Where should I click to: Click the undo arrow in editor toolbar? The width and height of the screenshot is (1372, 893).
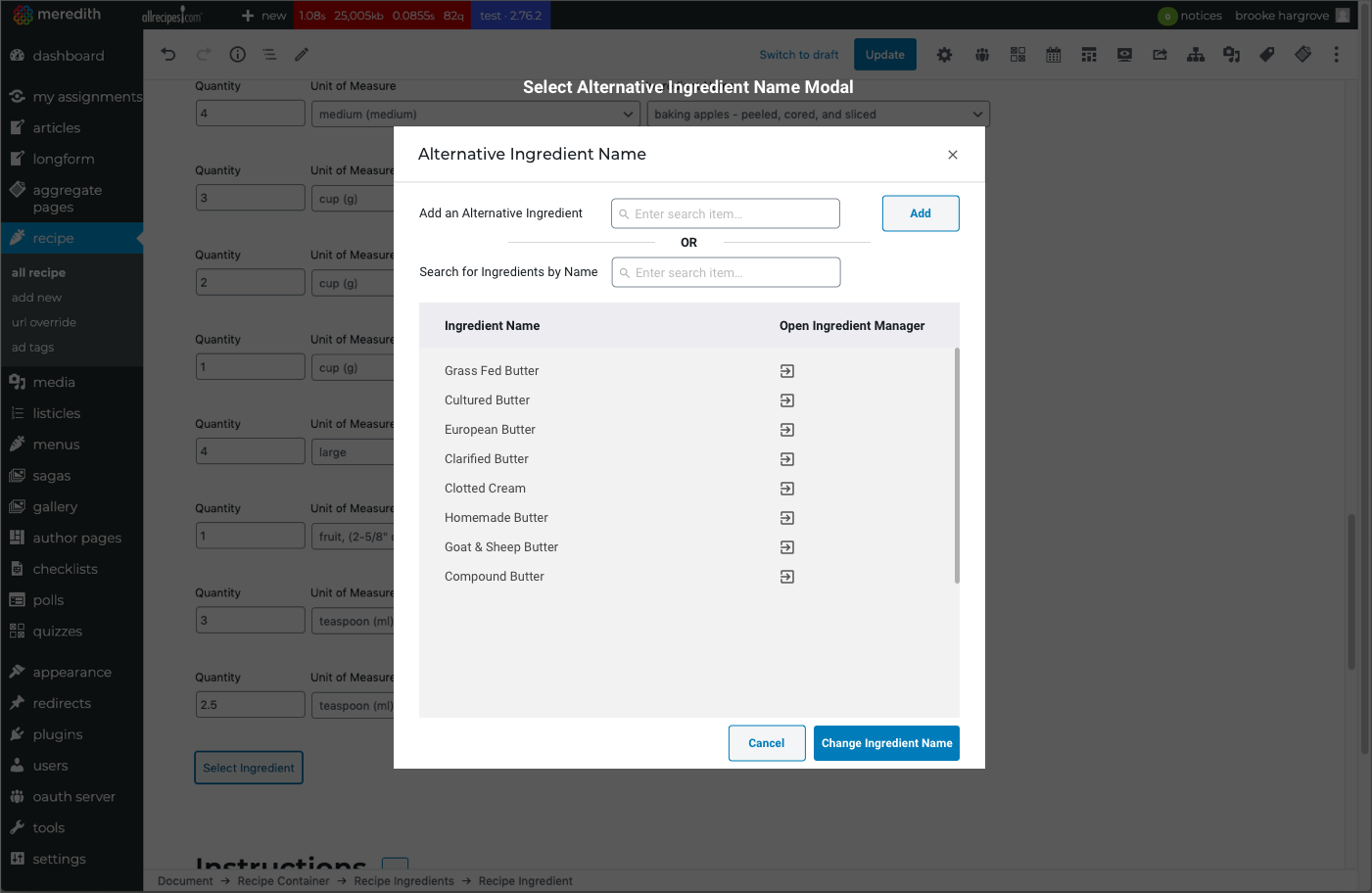click(168, 55)
